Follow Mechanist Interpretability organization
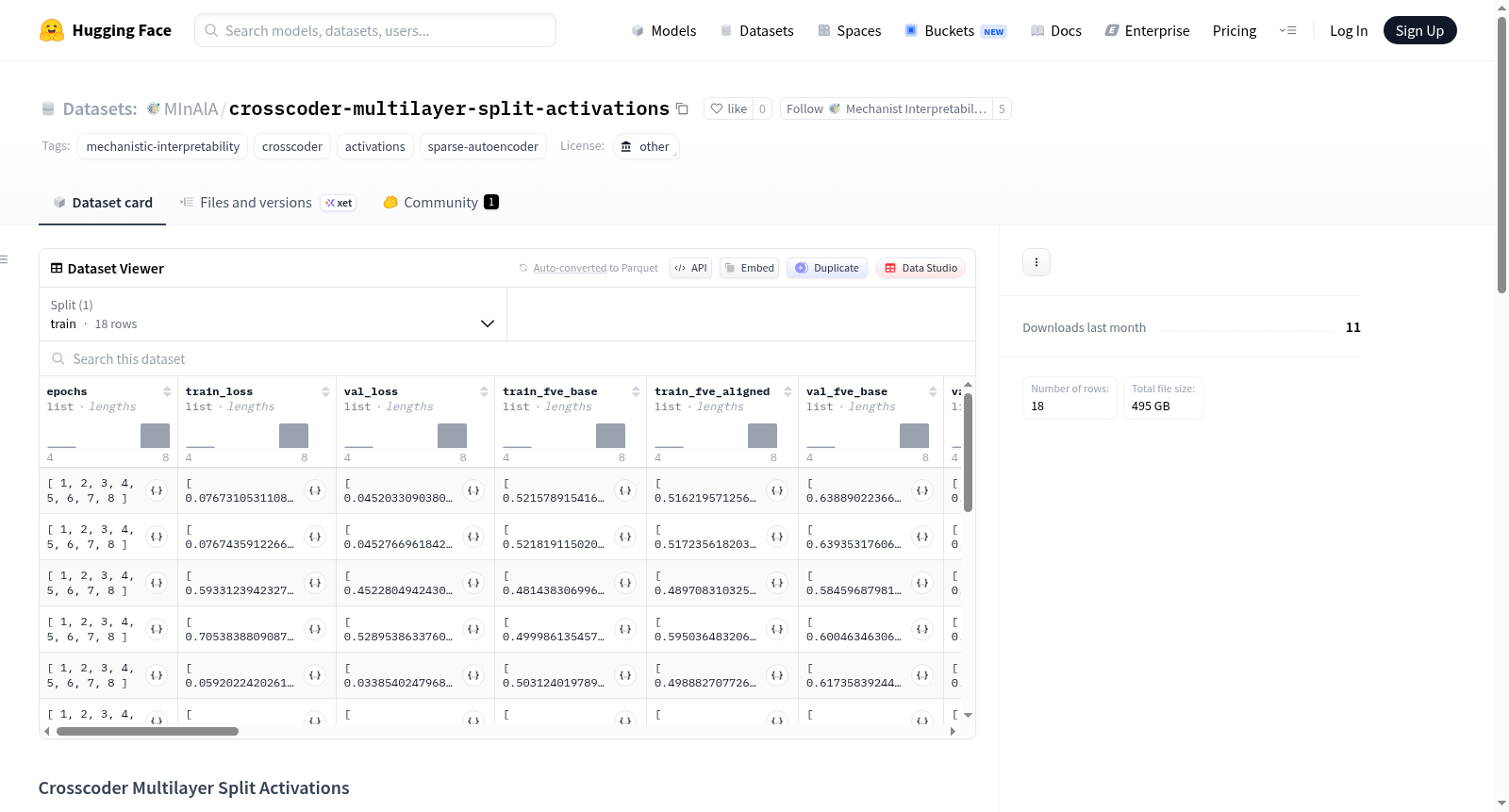 click(886, 108)
